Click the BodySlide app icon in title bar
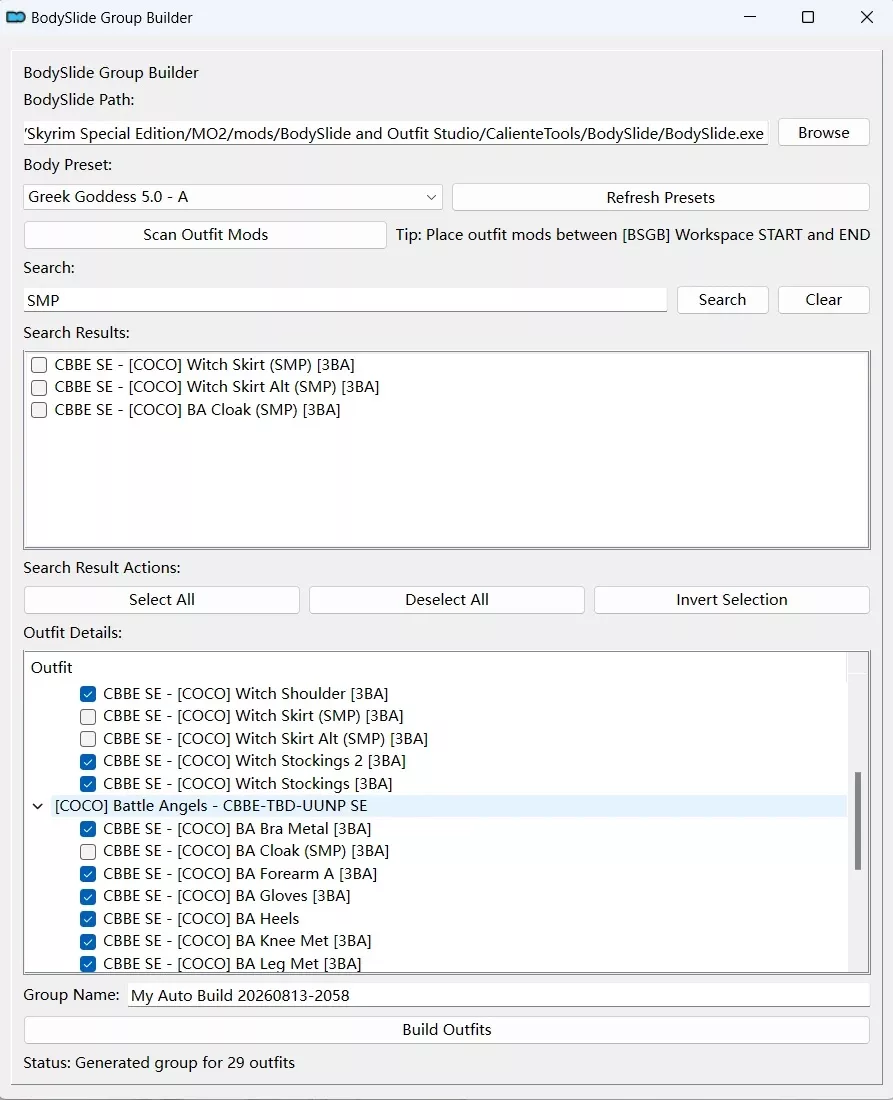 [x=15, y=18]
